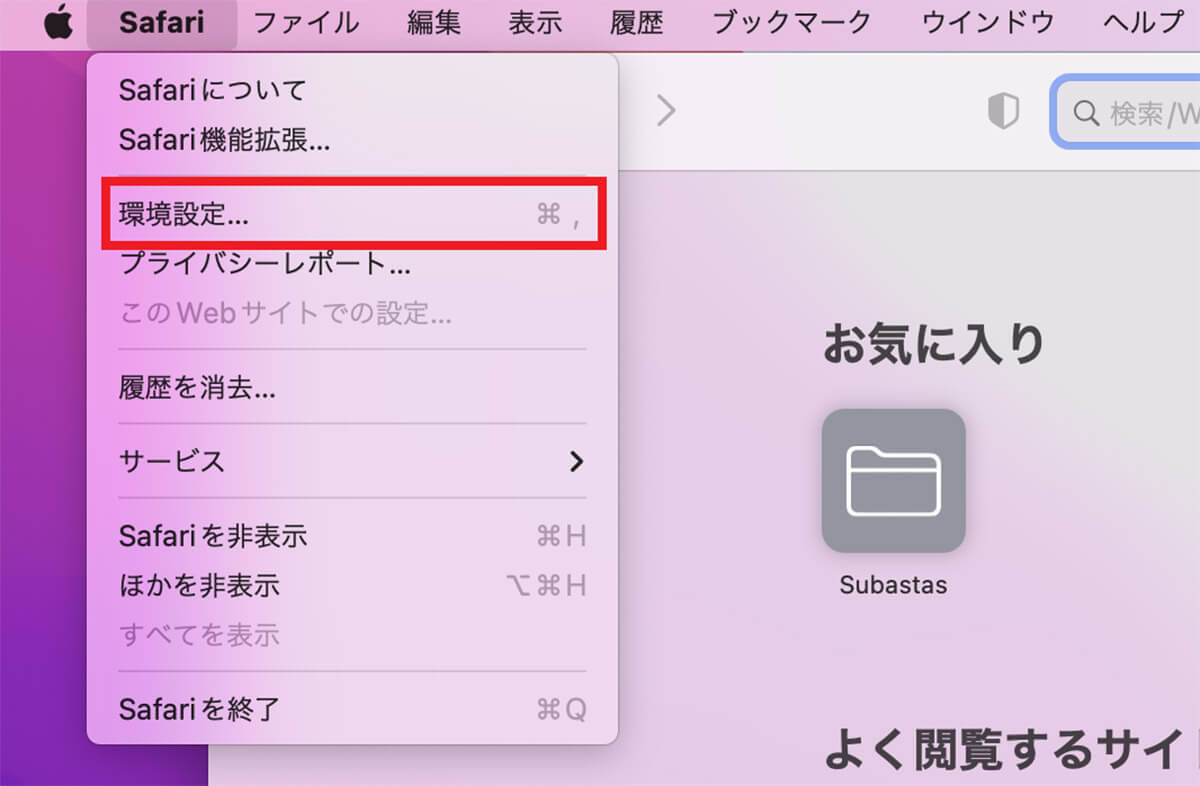Open the 履歴 menu

pos(637,22)
